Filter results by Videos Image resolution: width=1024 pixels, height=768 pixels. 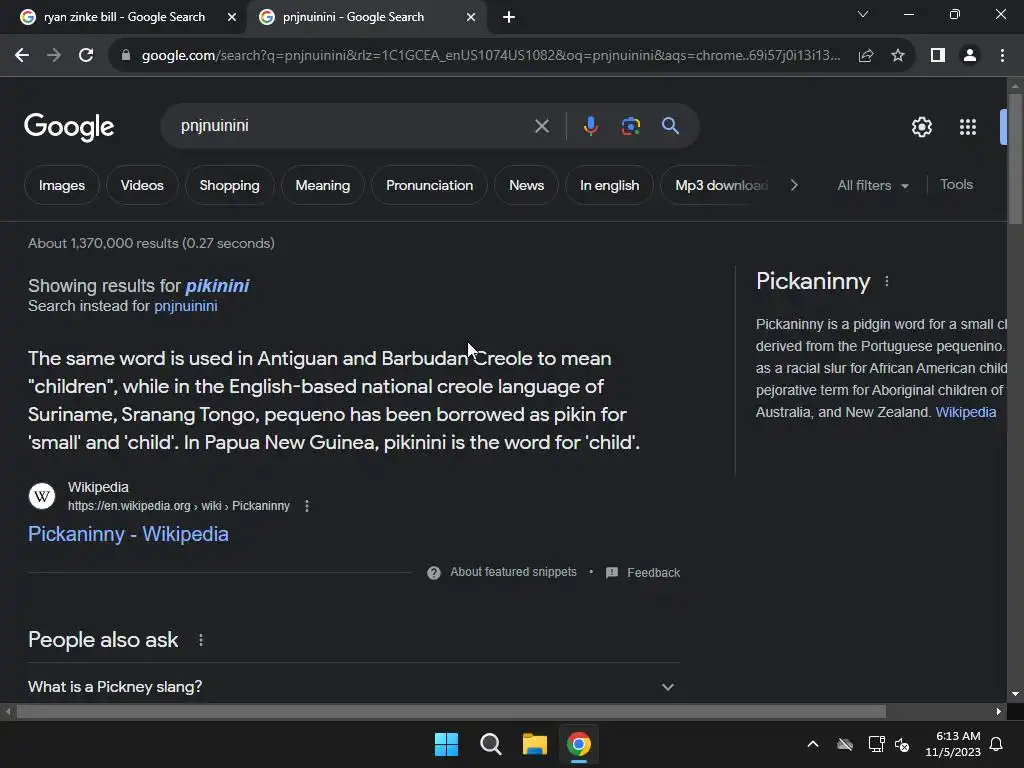[x=142, y=185]
